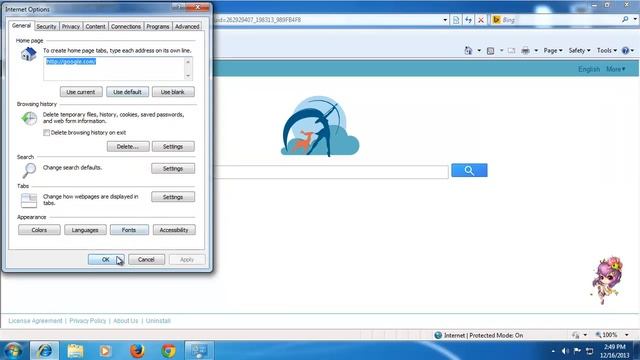
Task: Click the Refresh icon in address bar
Action: (x=468, y=20)
